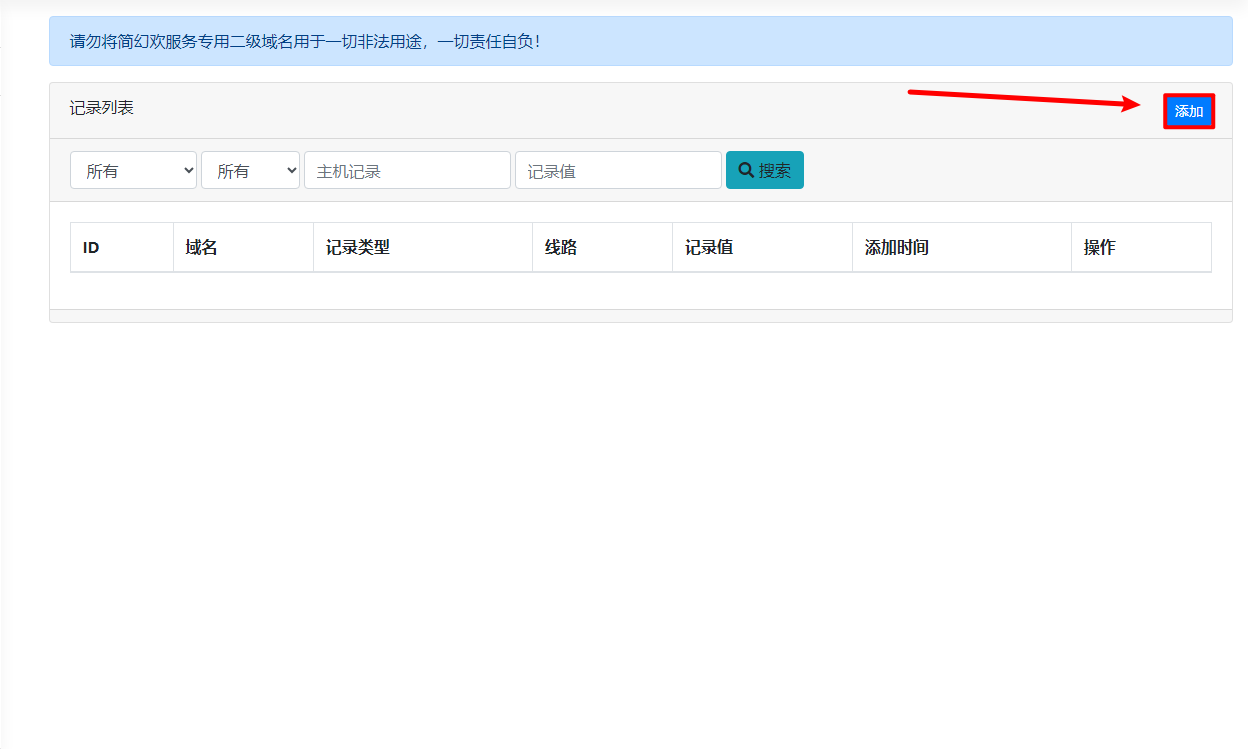Click the 记录列表 panel title
This screenshot has width=1248, height=749.
101,108
